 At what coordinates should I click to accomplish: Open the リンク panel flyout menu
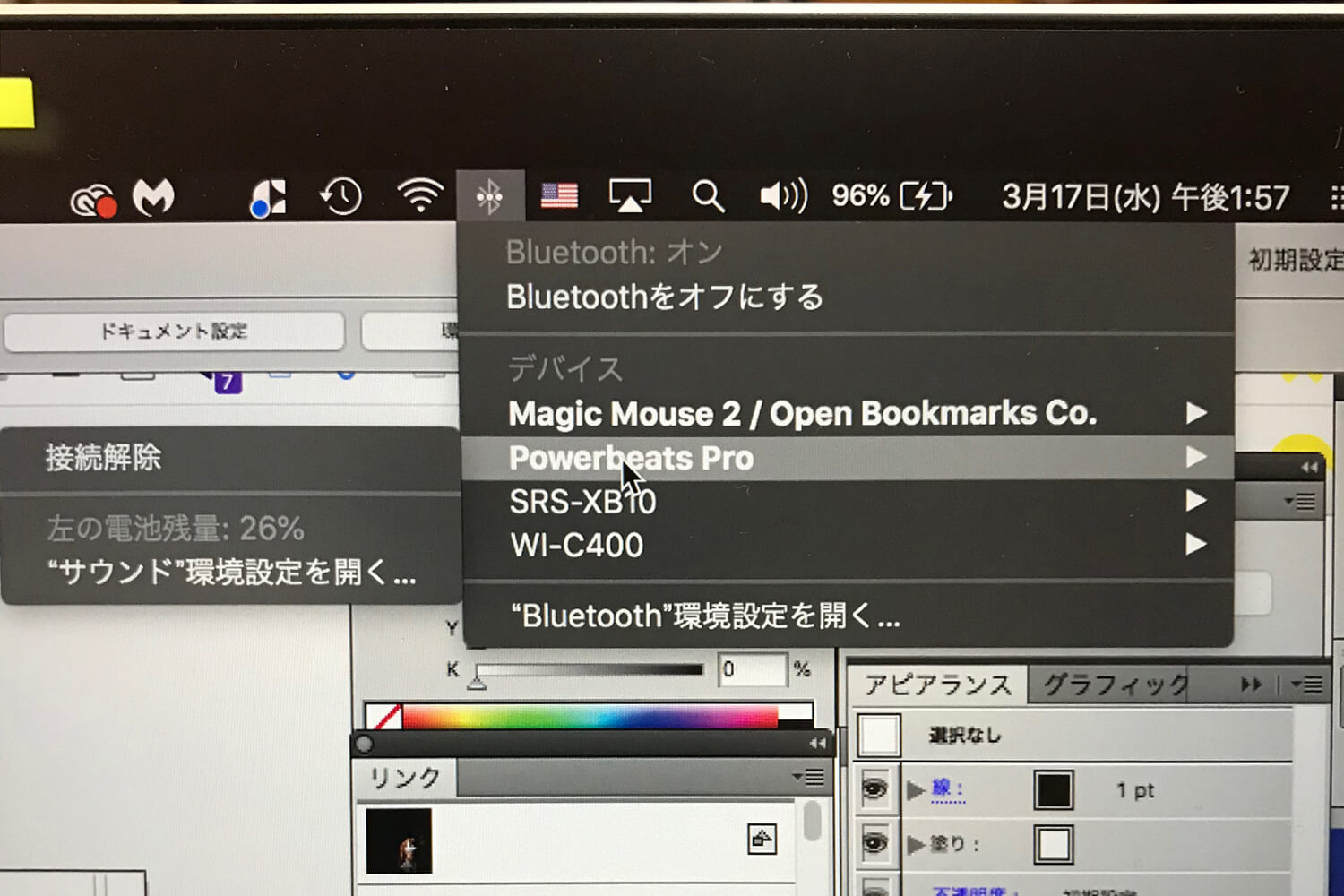pos(808,777)
